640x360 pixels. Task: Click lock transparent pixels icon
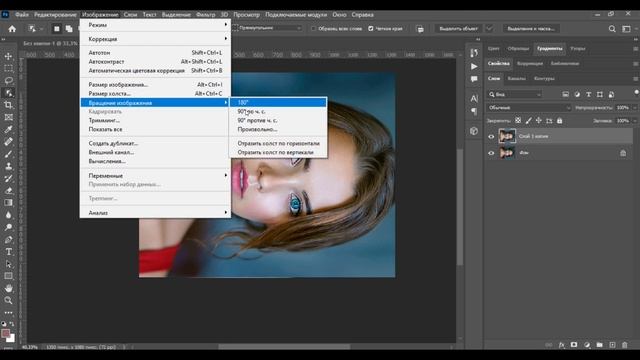[518, 121]
